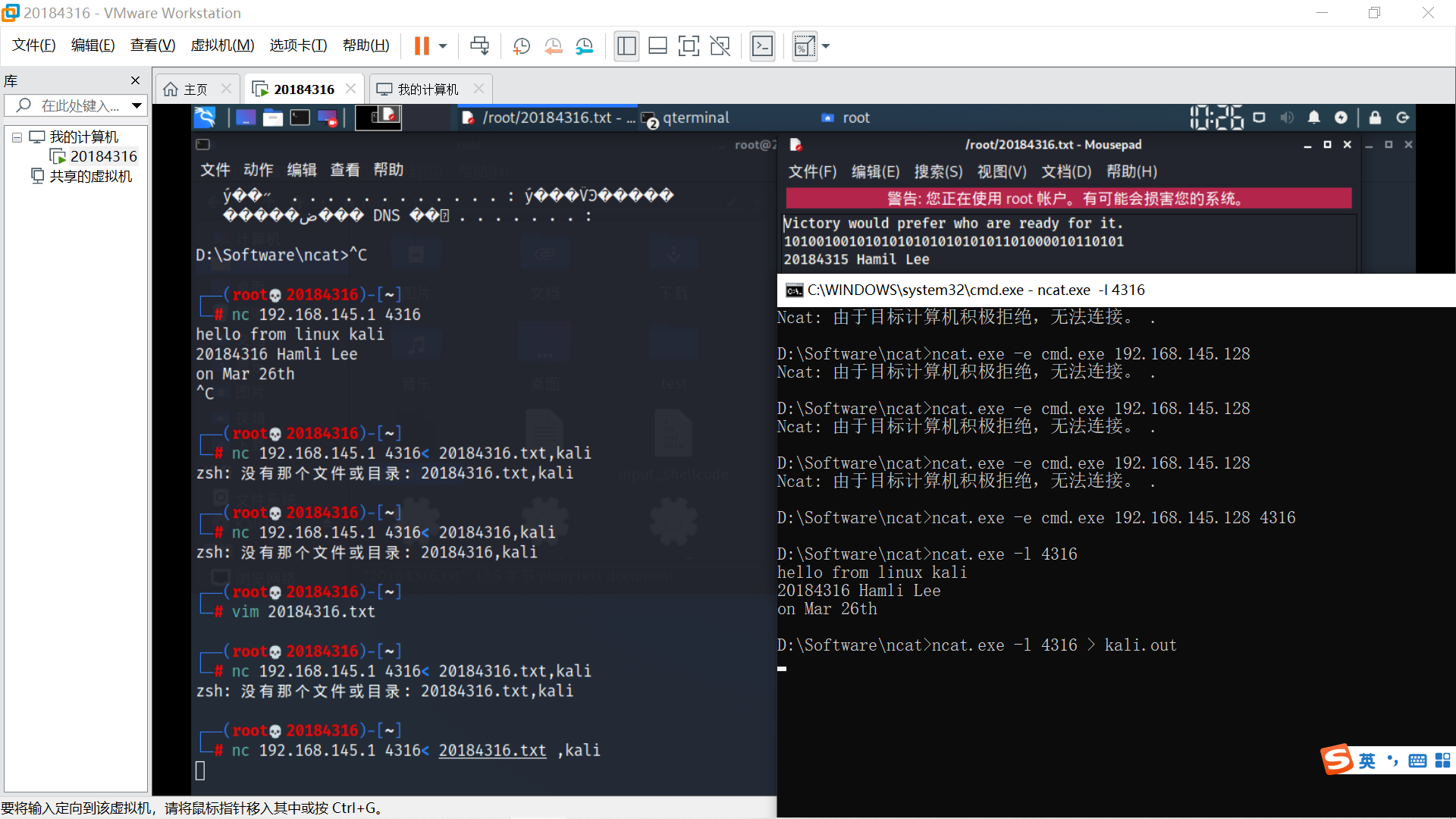Toggle the library sidebar view
The height and width of the screenshot is (819, 1456).
tap(626, 46)
